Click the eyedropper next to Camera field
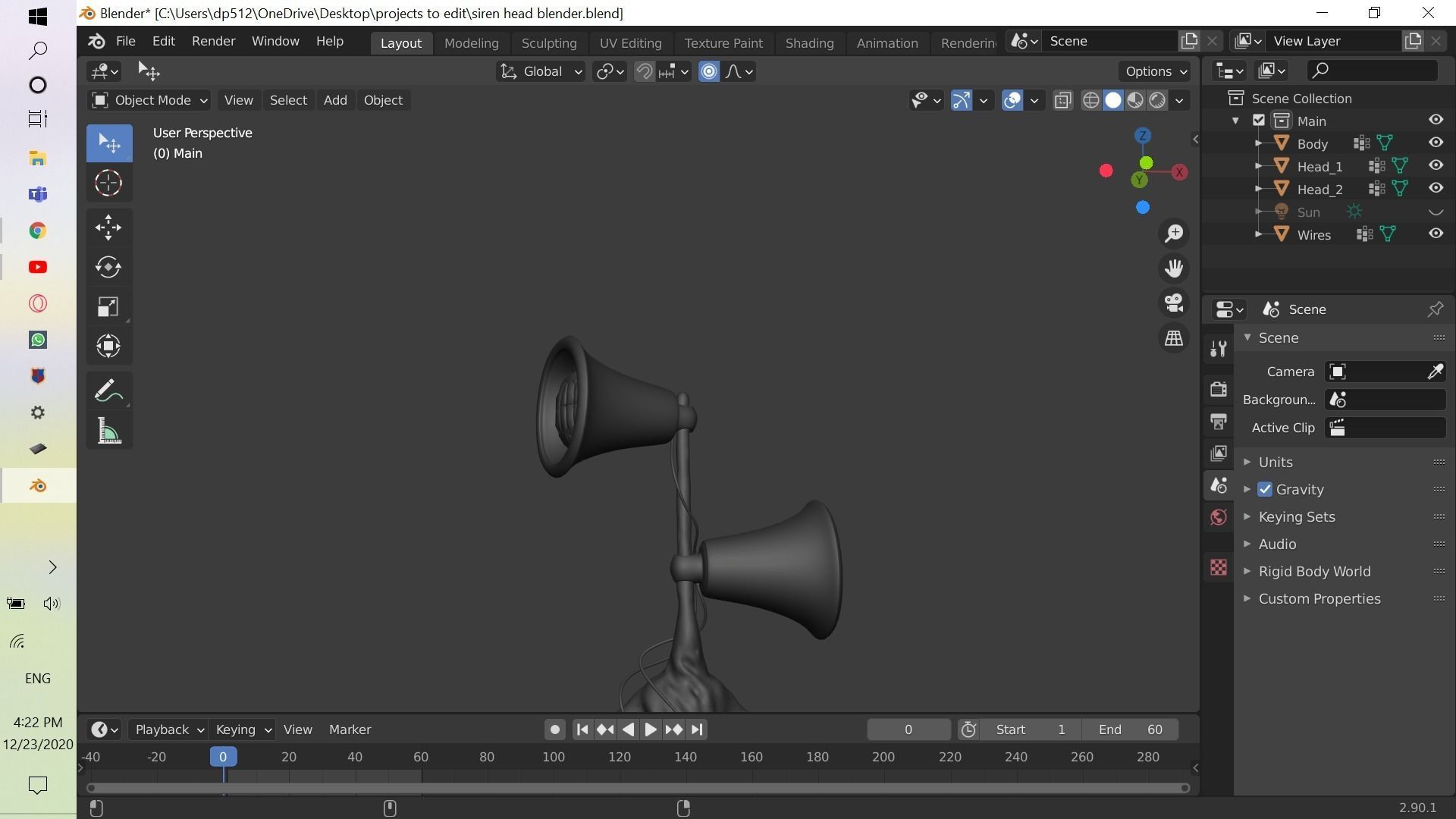 tap(1435, 372)
